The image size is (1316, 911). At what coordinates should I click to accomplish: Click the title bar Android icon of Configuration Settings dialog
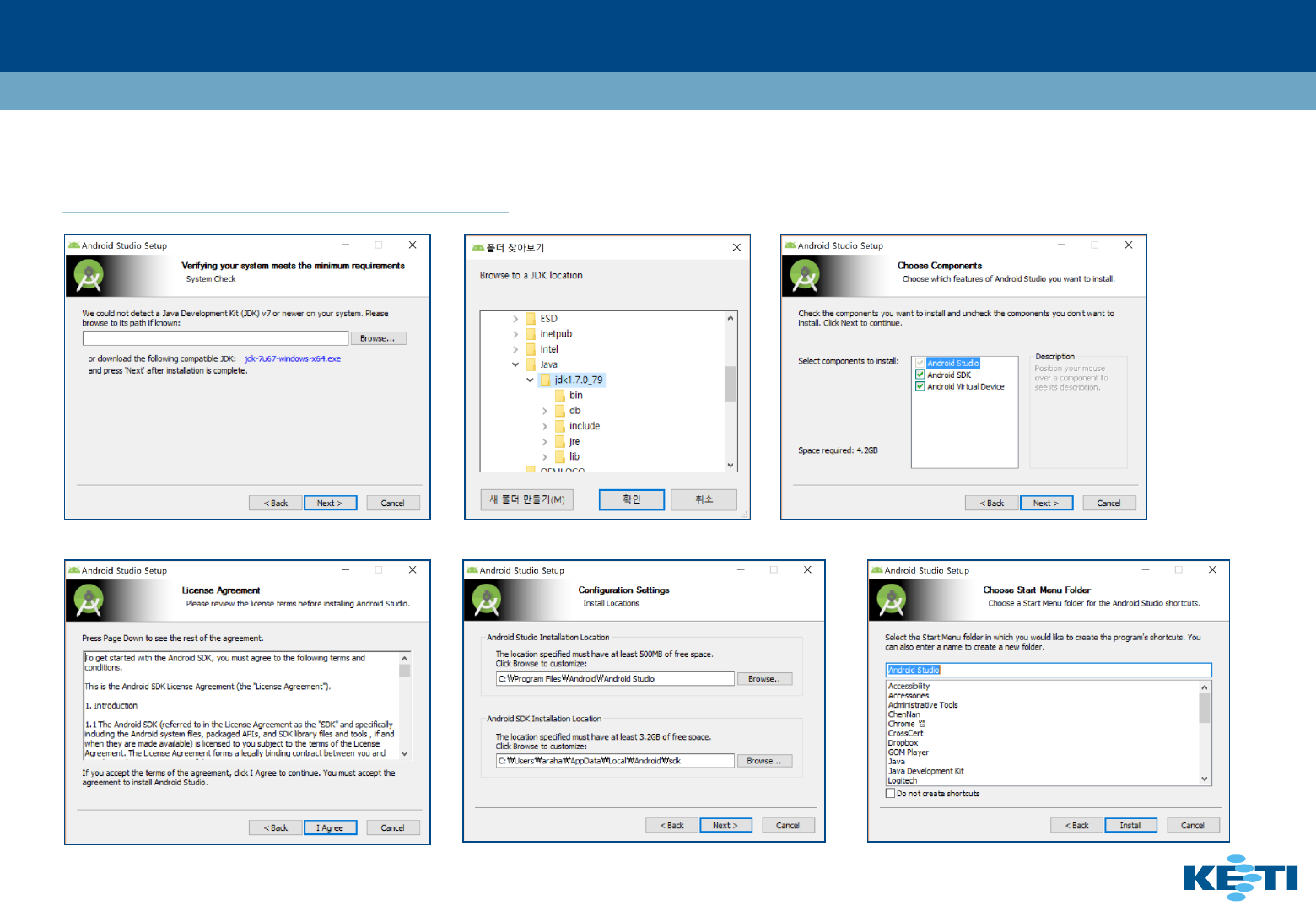[472, 570]
